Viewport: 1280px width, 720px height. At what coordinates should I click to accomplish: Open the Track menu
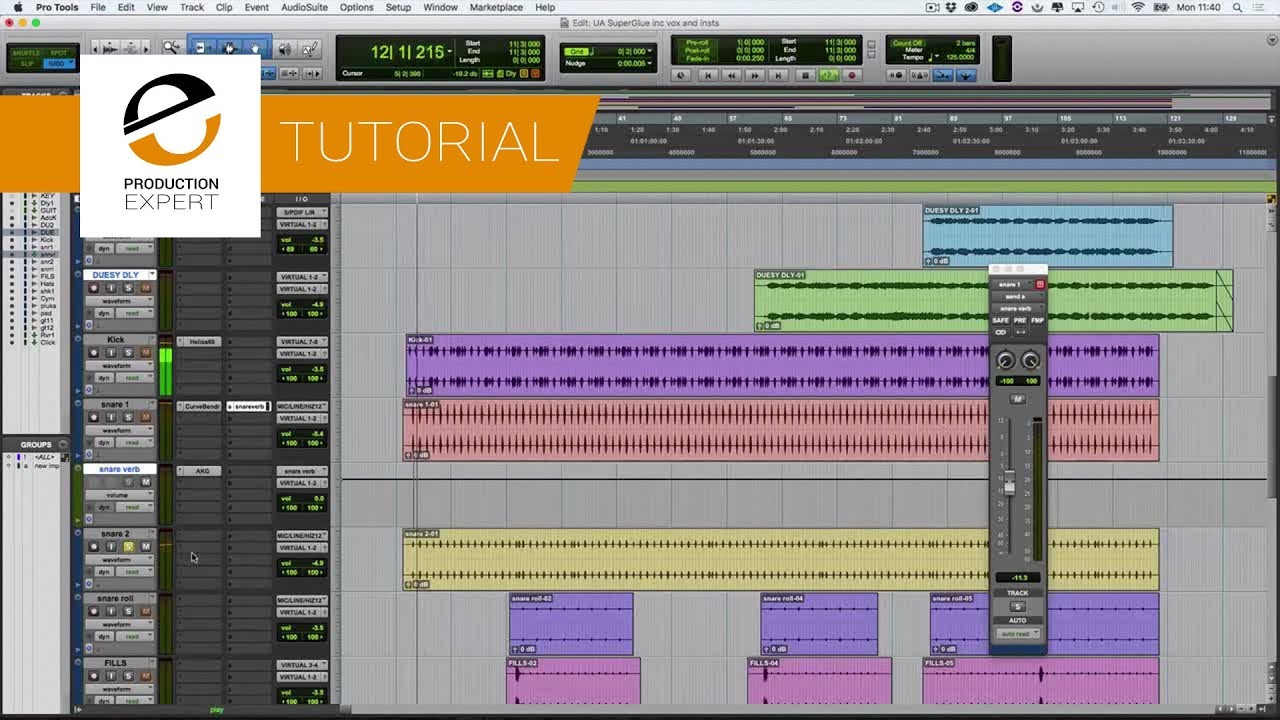(191, 7)
